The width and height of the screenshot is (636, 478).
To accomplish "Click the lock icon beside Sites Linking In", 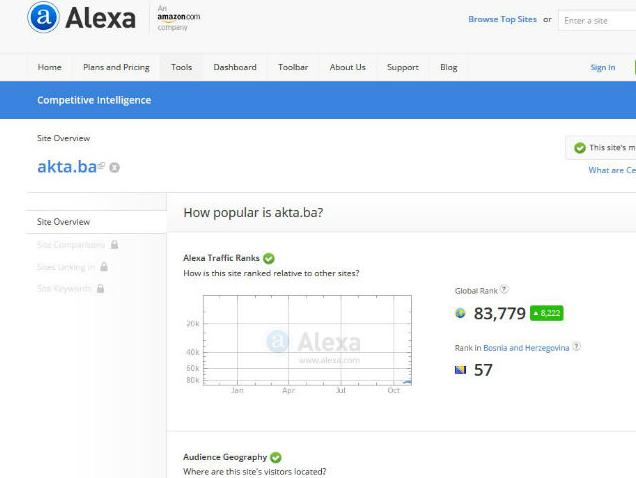I will (x=104, y=267).
